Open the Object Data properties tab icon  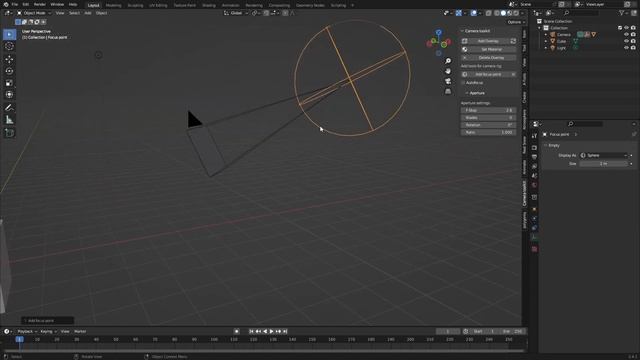(x=534, y=238)
